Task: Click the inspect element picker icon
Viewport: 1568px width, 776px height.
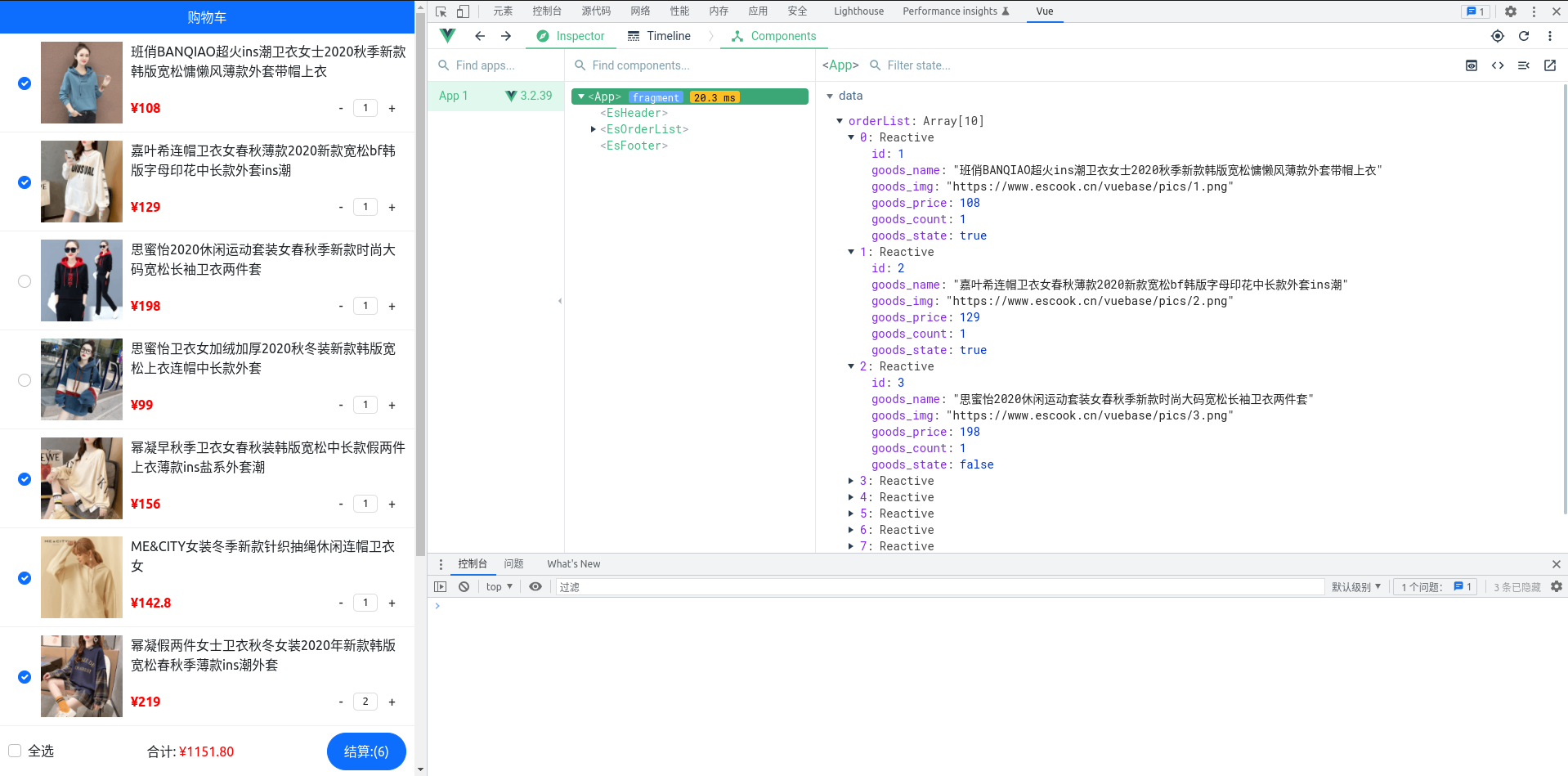Action: (441, 11)
